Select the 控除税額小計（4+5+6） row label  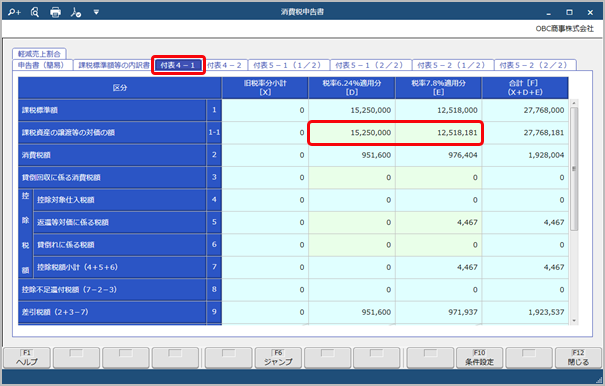pos(120,267)
